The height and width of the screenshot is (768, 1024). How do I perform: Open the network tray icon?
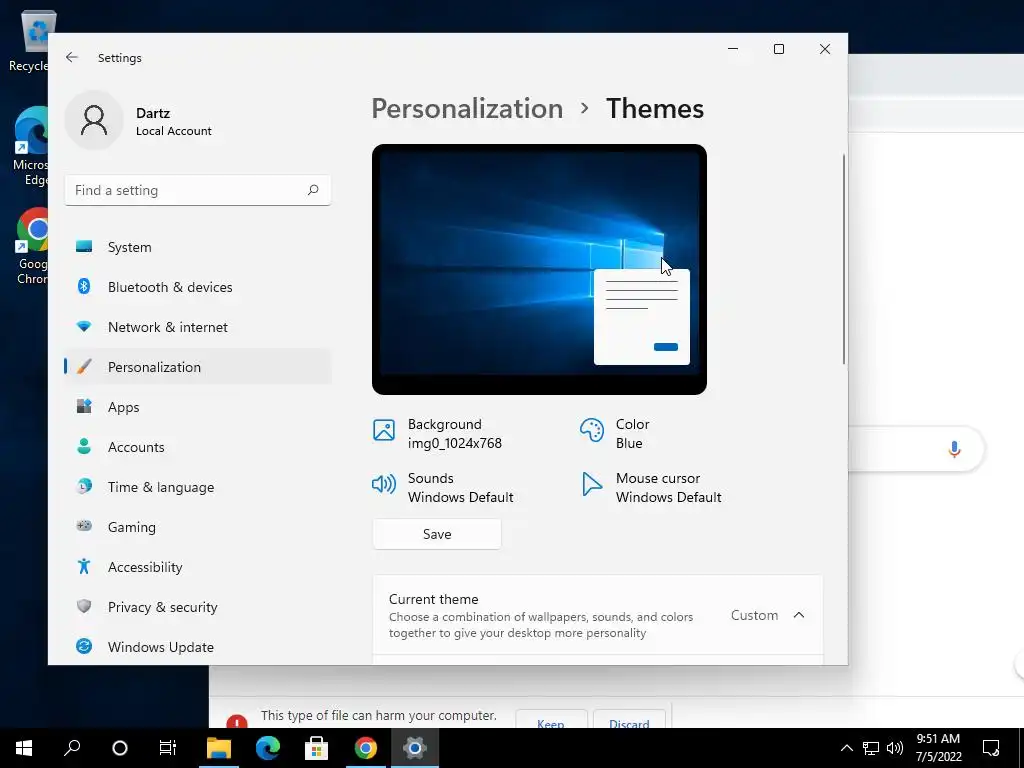pyautogui.click(x=871, y=748)
